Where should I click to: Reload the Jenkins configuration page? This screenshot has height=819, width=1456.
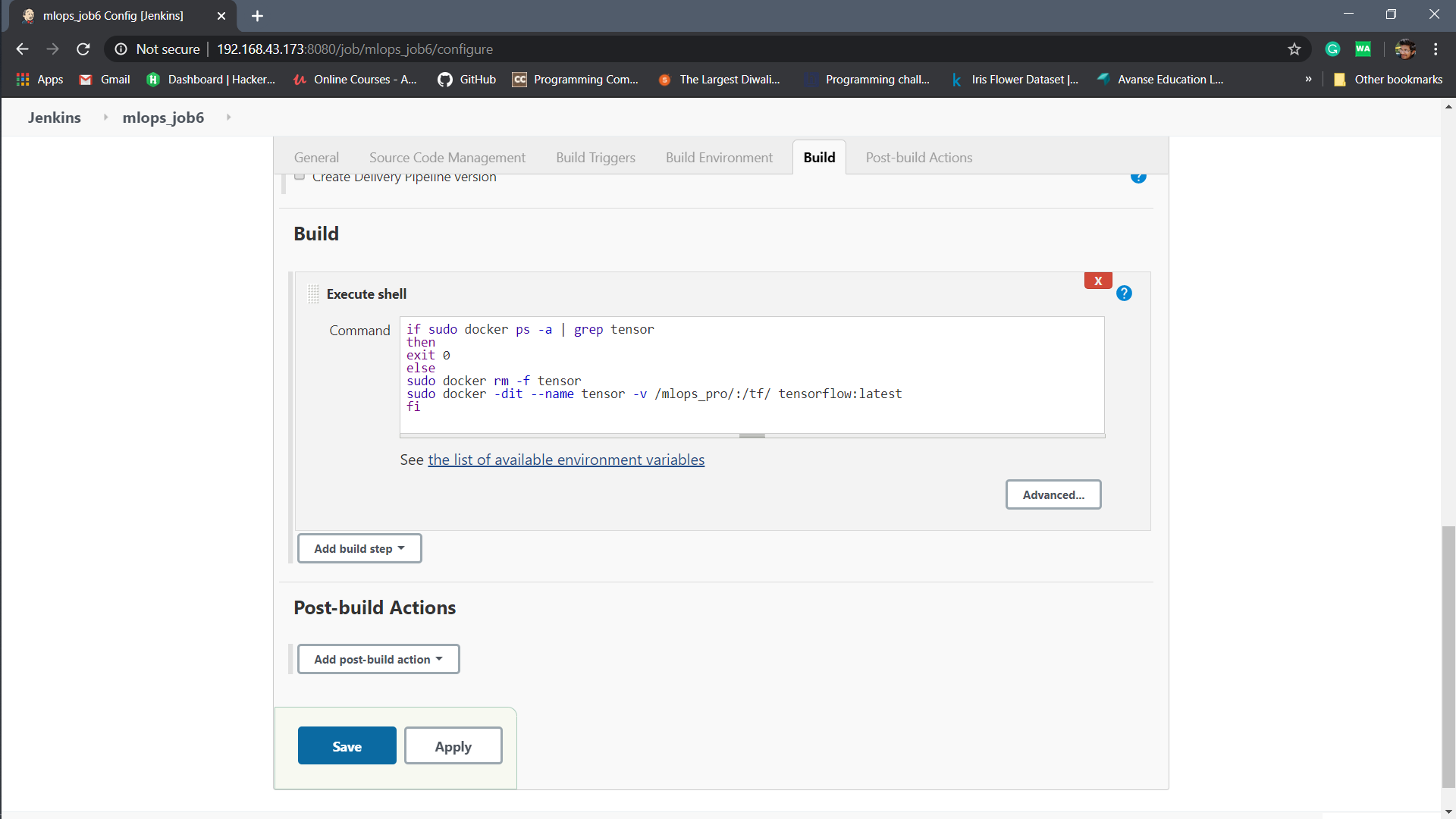(83, 49)
